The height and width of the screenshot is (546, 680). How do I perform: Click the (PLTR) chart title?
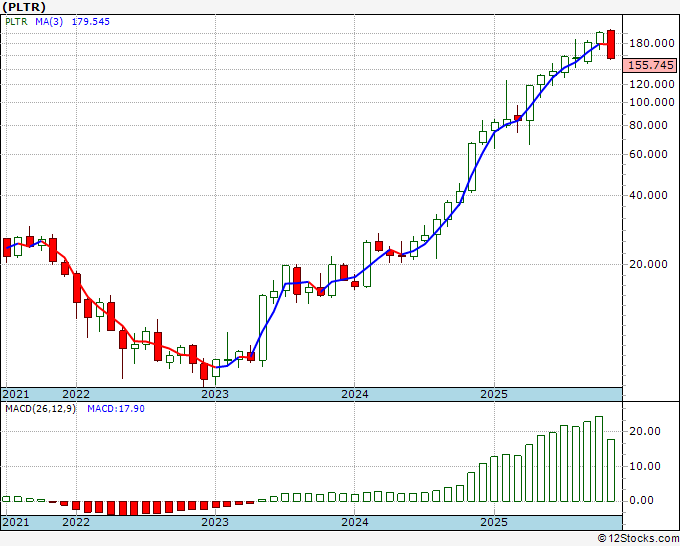click(24, 7)
